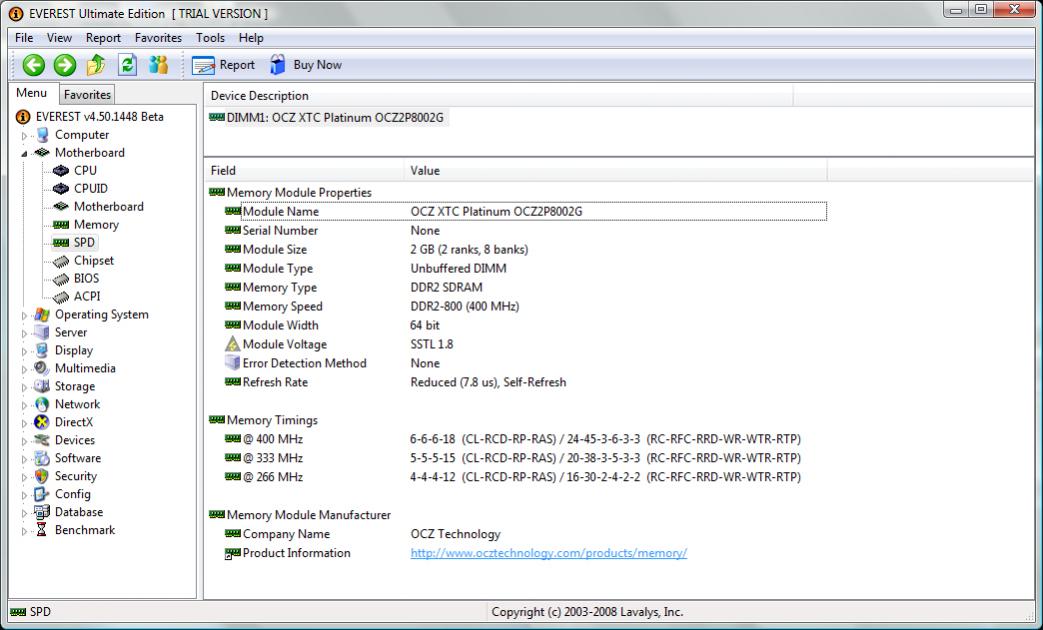Select the Memory Type row

pyautogui.click(x=525, y=287)
